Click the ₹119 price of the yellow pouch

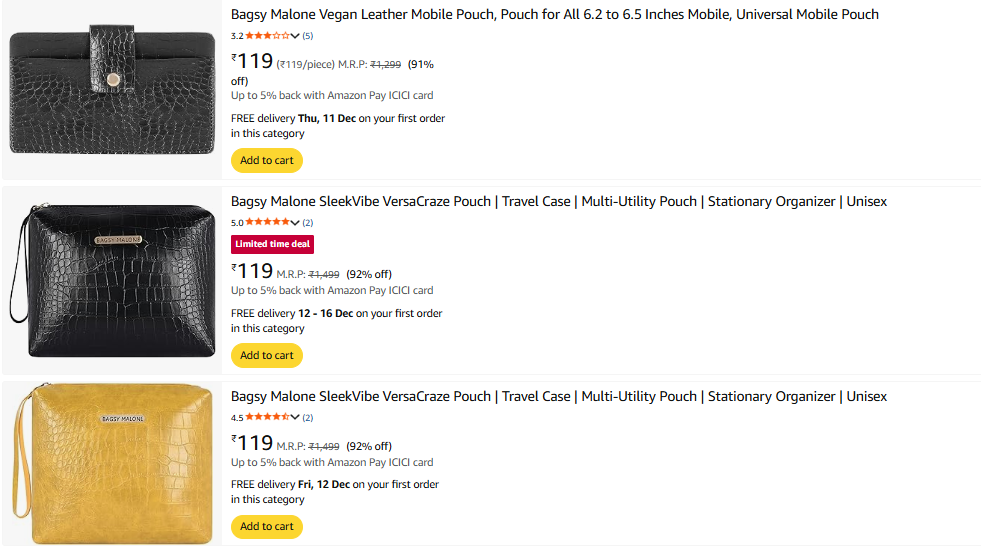click(x=253, y=443)
